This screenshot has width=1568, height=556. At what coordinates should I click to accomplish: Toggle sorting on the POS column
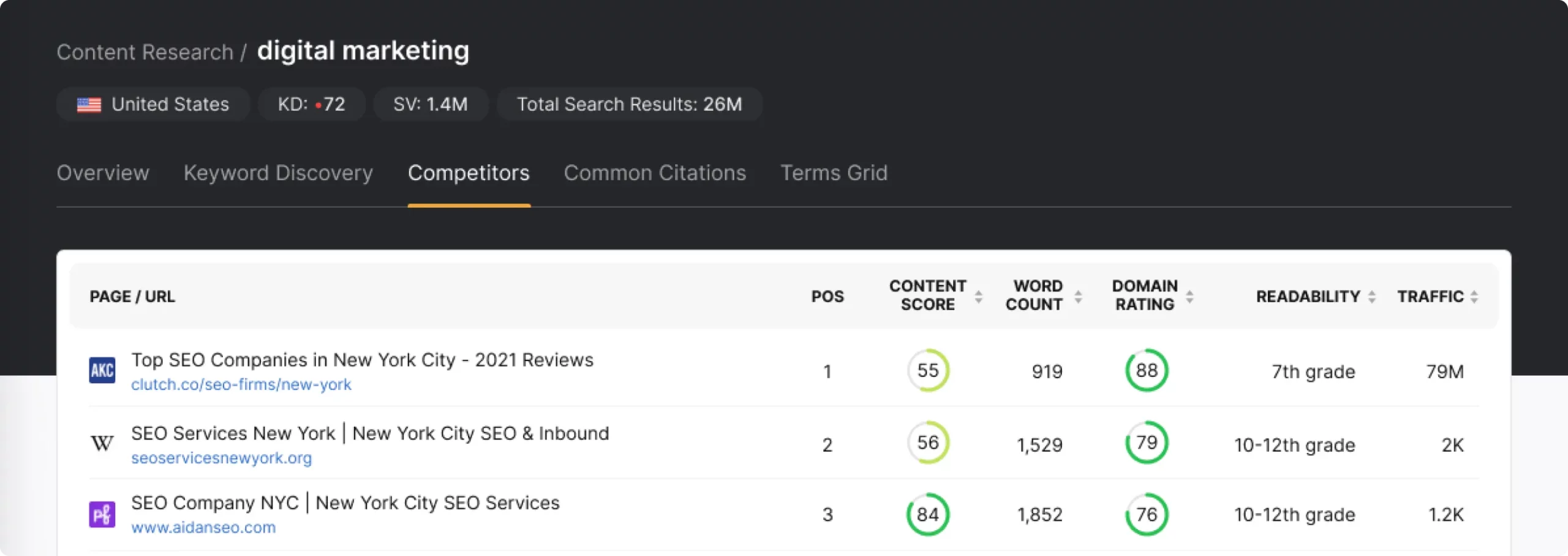(827, 296)
